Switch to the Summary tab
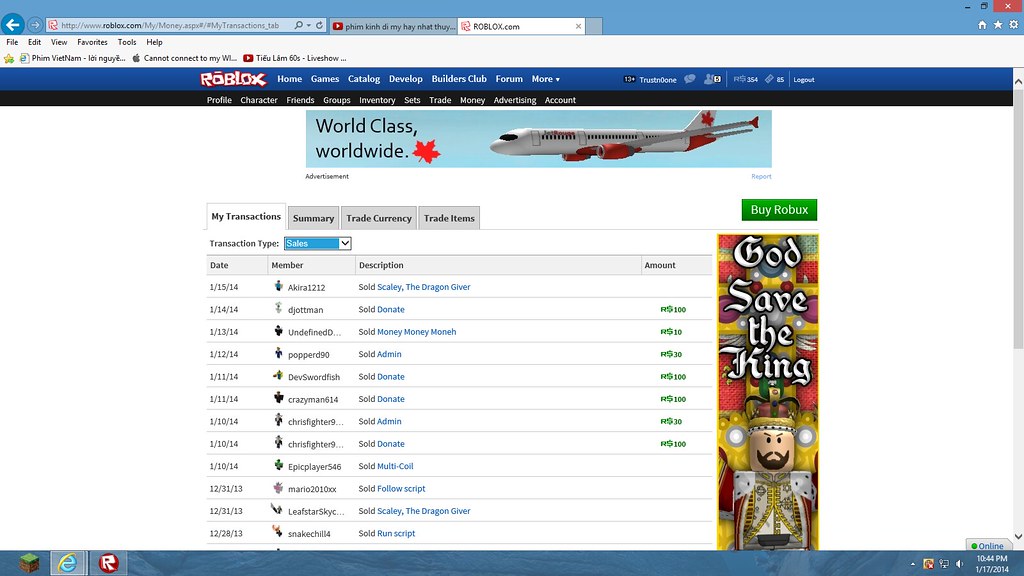The width and height of the screenshot is (1024, 576). click(x=313, y=218)
